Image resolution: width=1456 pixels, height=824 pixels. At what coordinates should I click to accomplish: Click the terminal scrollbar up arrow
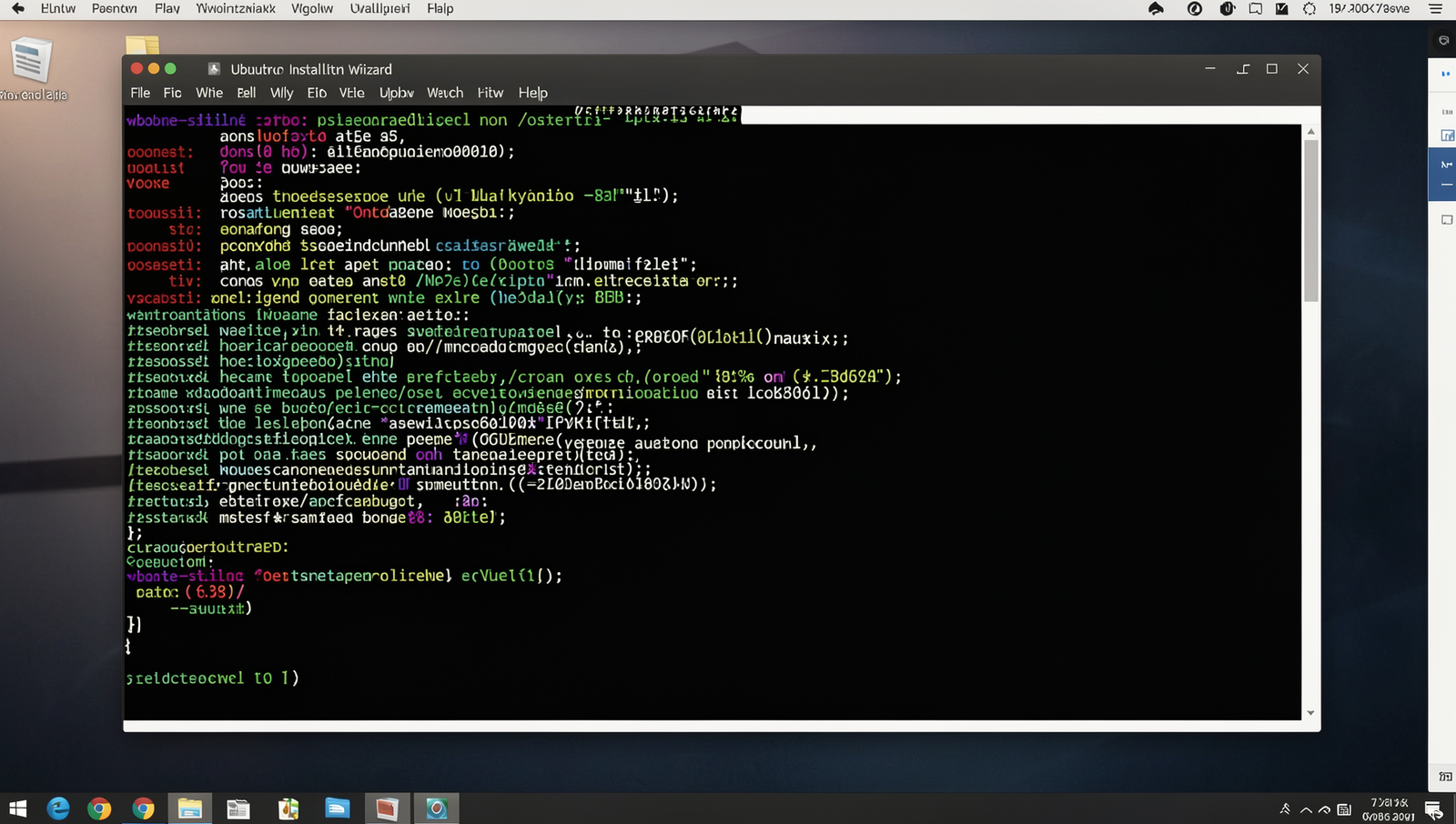(x=1311, y=132)
